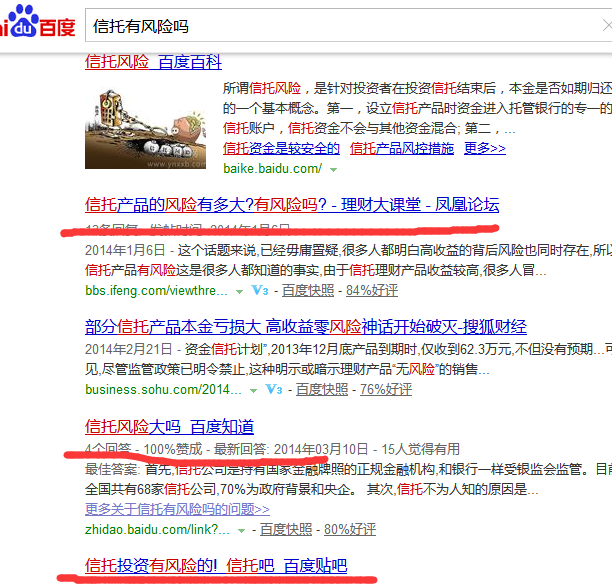Image resolution: width=612 pixels, height=585 pixels.
Task: Click the 最新回答: 2014年03月10日 text
Action: [x=291, y=449]
